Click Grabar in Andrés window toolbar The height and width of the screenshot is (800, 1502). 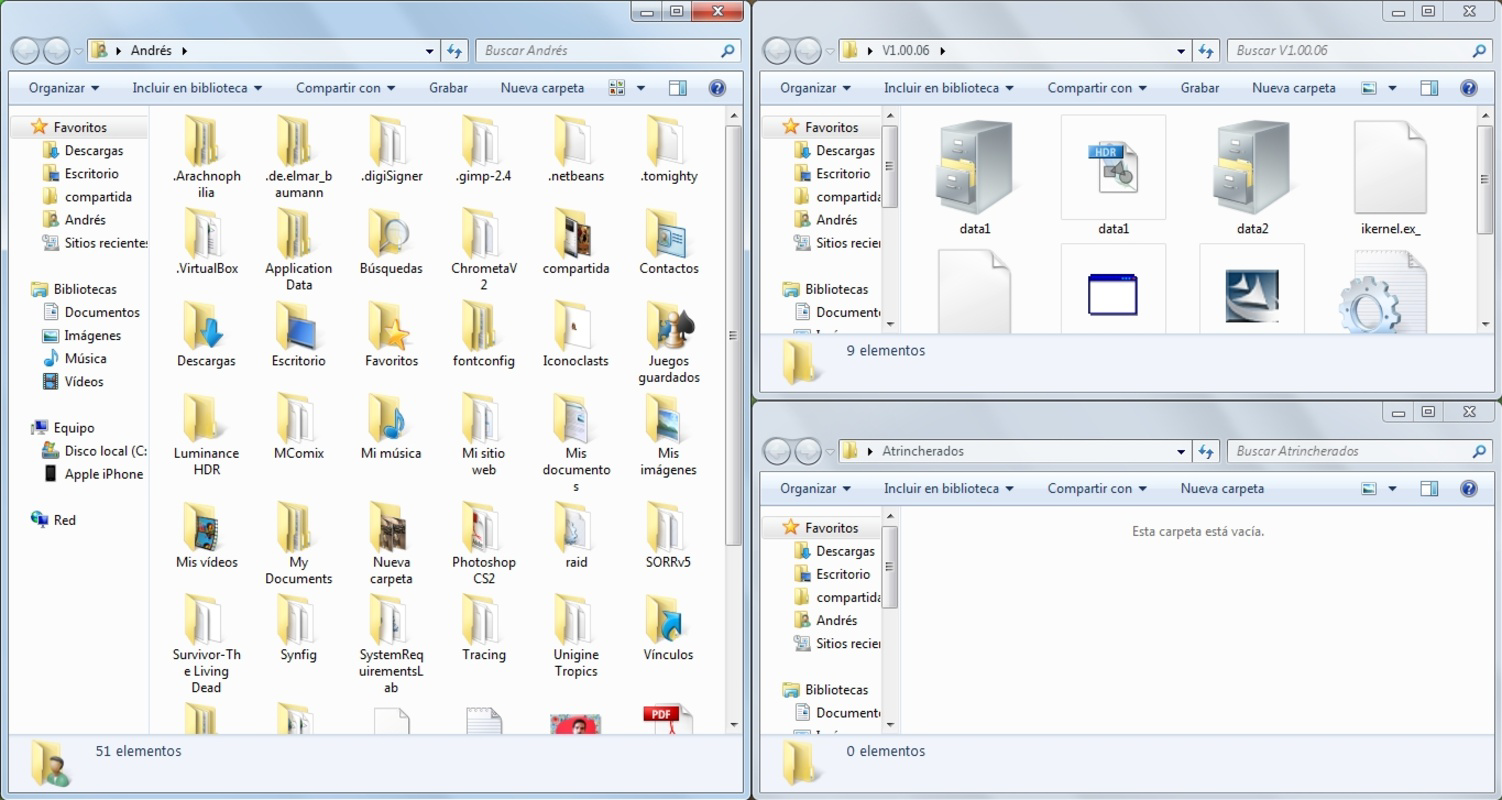tap(448, 88)
